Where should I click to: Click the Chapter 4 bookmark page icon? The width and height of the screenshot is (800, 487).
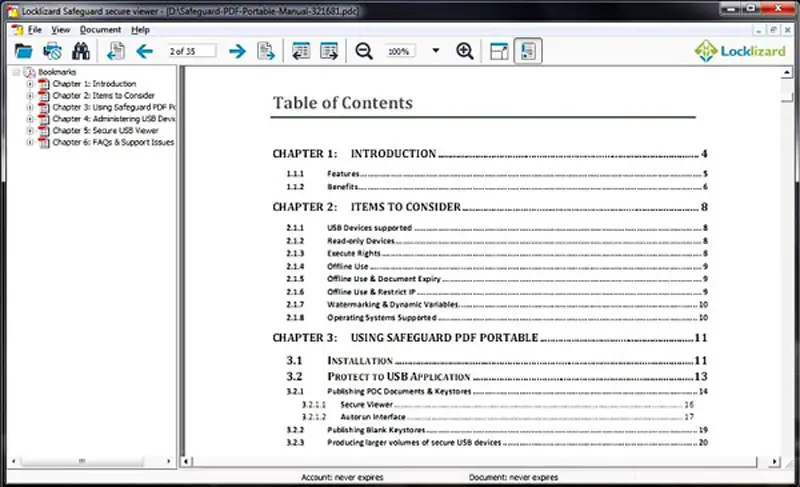coord(44,119)
